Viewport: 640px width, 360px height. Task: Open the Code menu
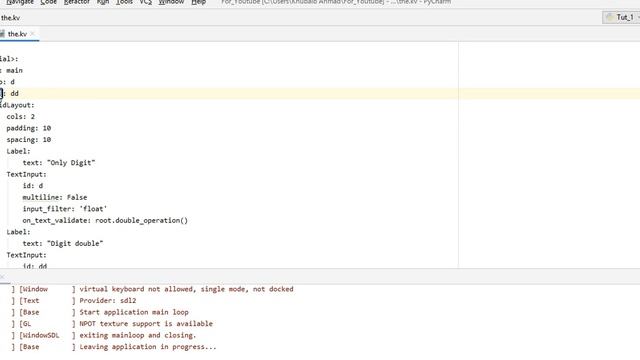(49, 2)
